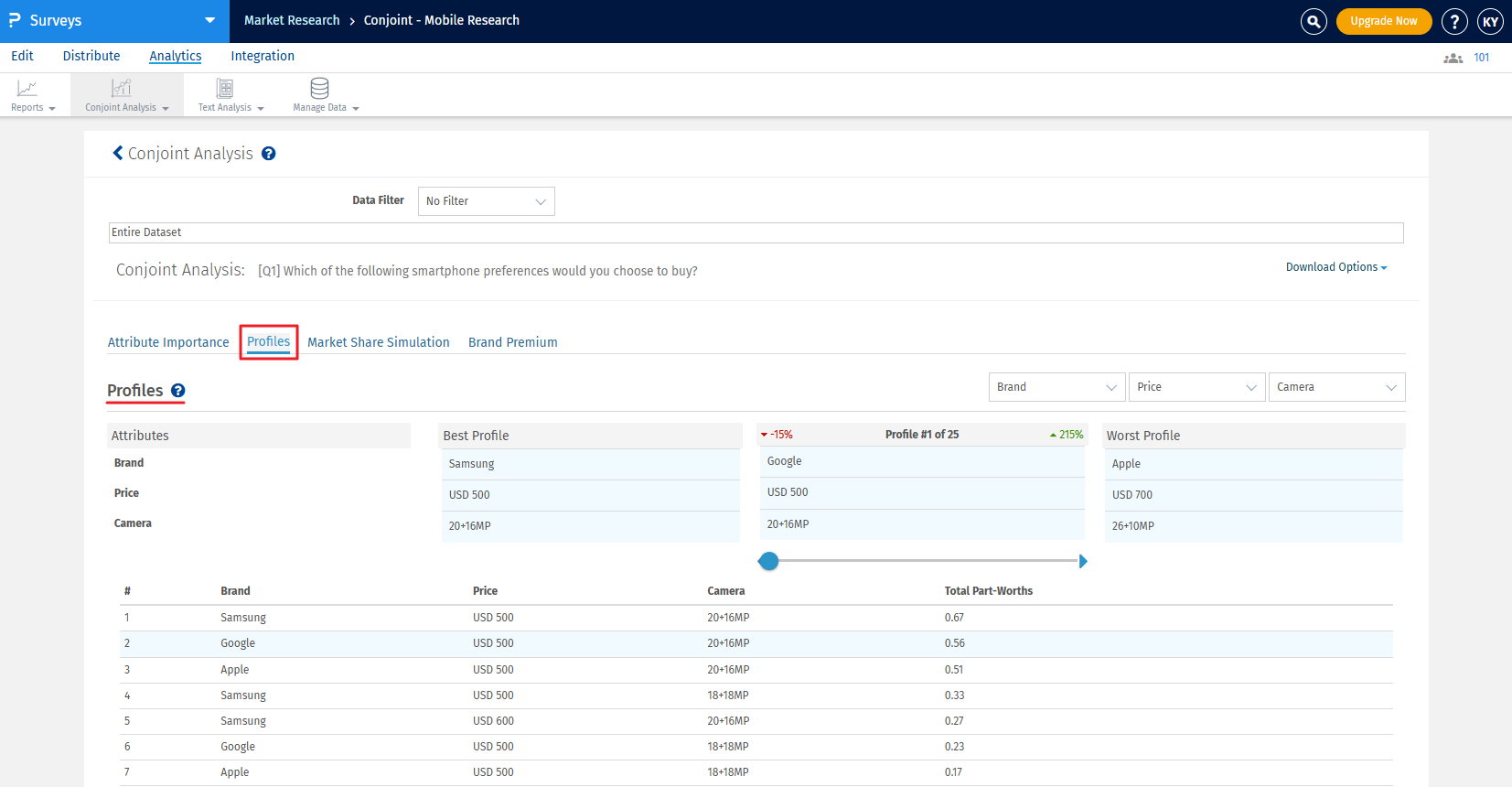This screenshot has width=1512, height=787.
Task: Open the Data Filter dropdown
Action: click(487, 201)
